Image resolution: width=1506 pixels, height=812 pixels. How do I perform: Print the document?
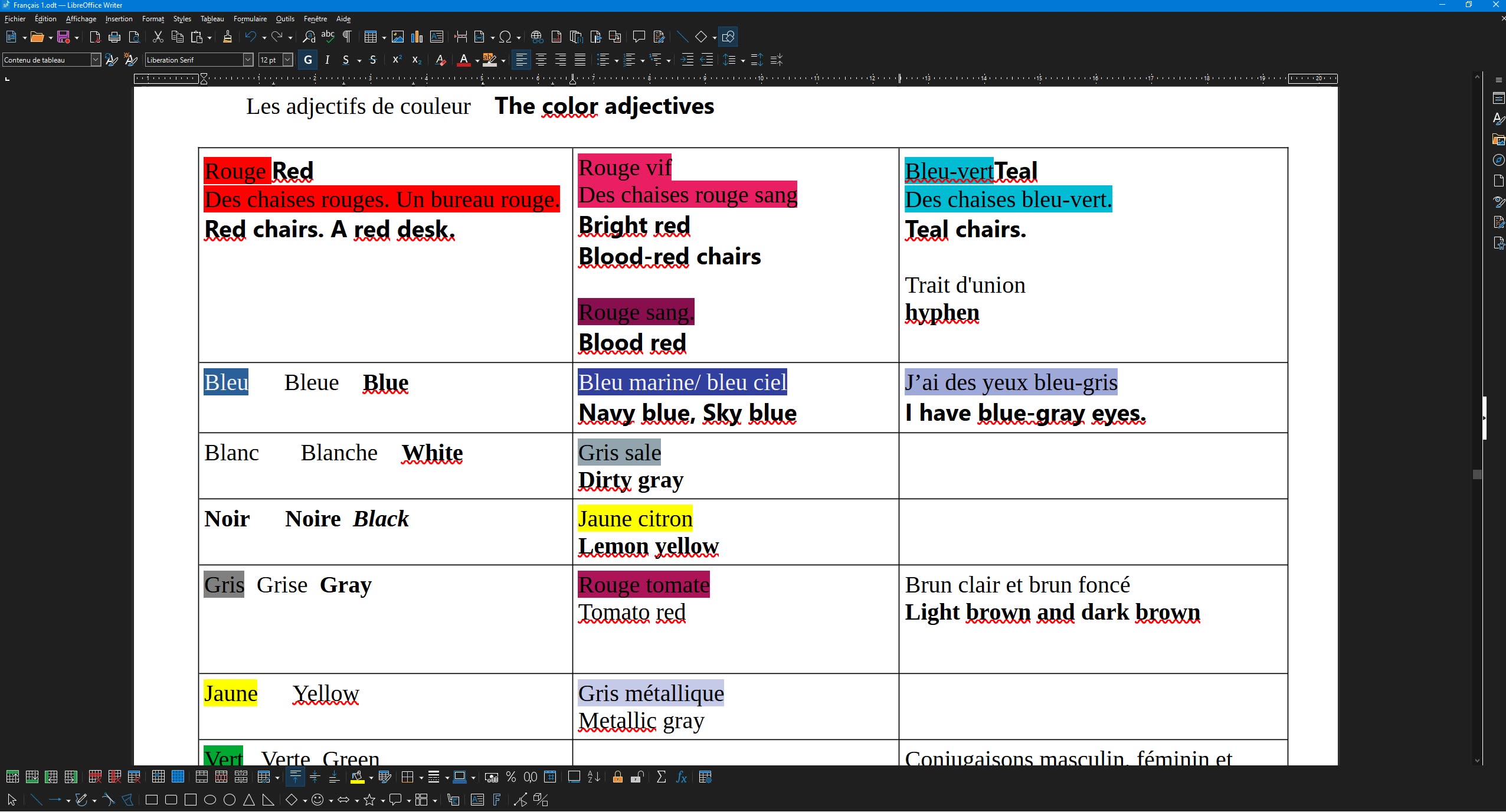[114, 37]
